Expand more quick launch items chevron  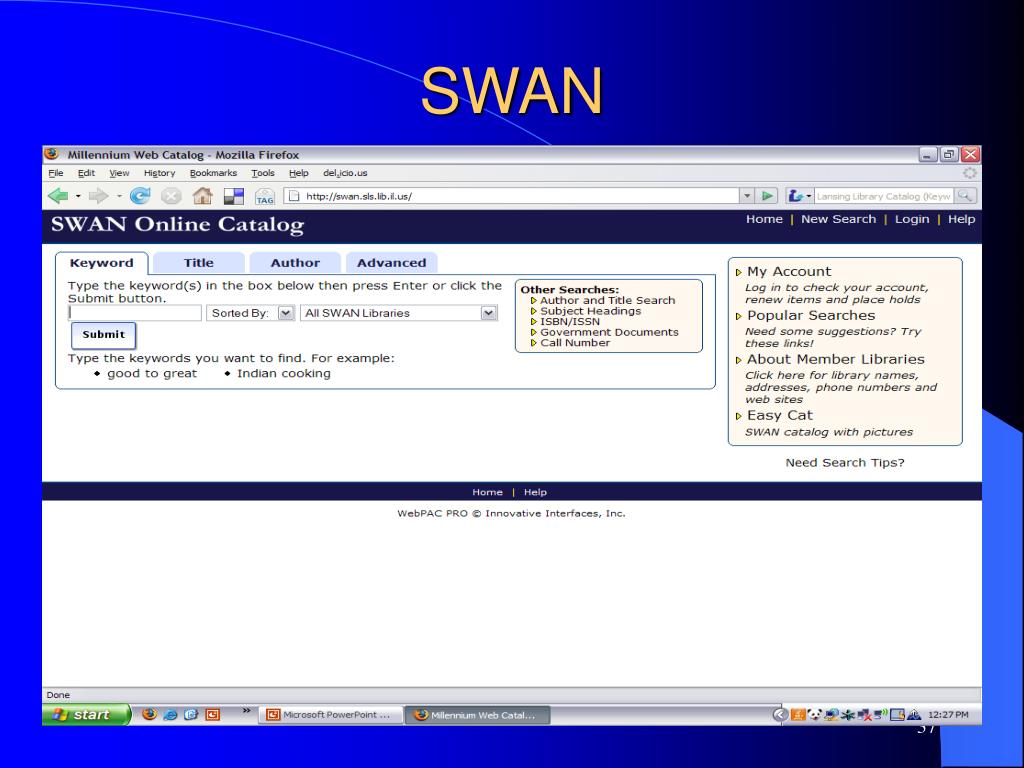click(246, 711)
